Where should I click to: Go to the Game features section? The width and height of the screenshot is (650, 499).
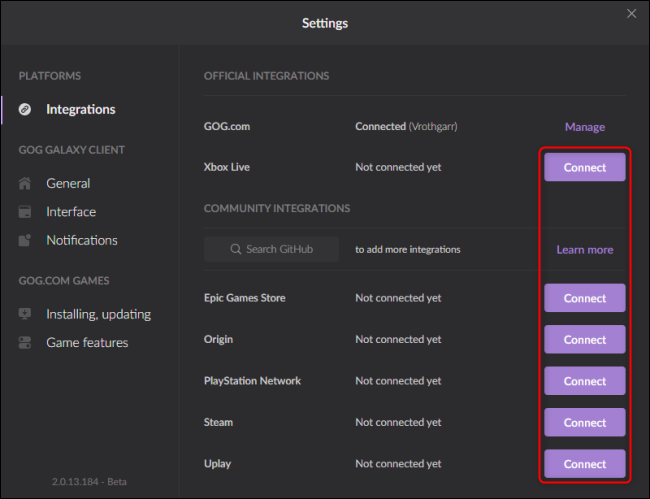click(x=87, y=343)
